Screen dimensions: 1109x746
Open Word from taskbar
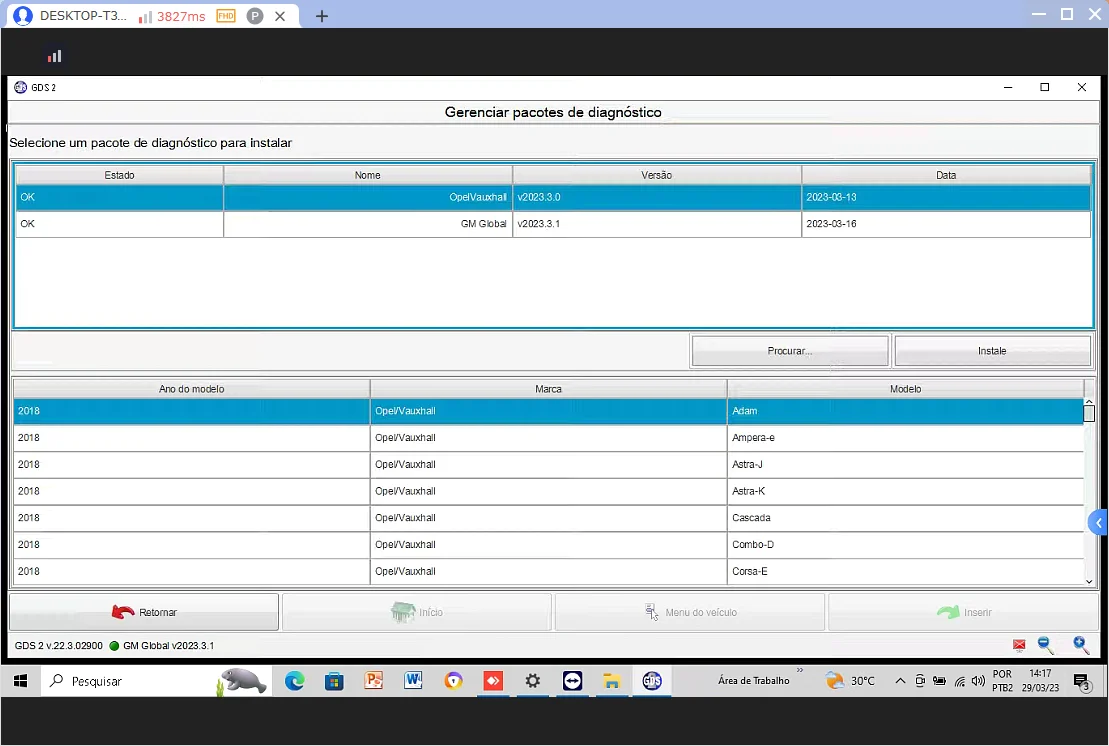413,681
